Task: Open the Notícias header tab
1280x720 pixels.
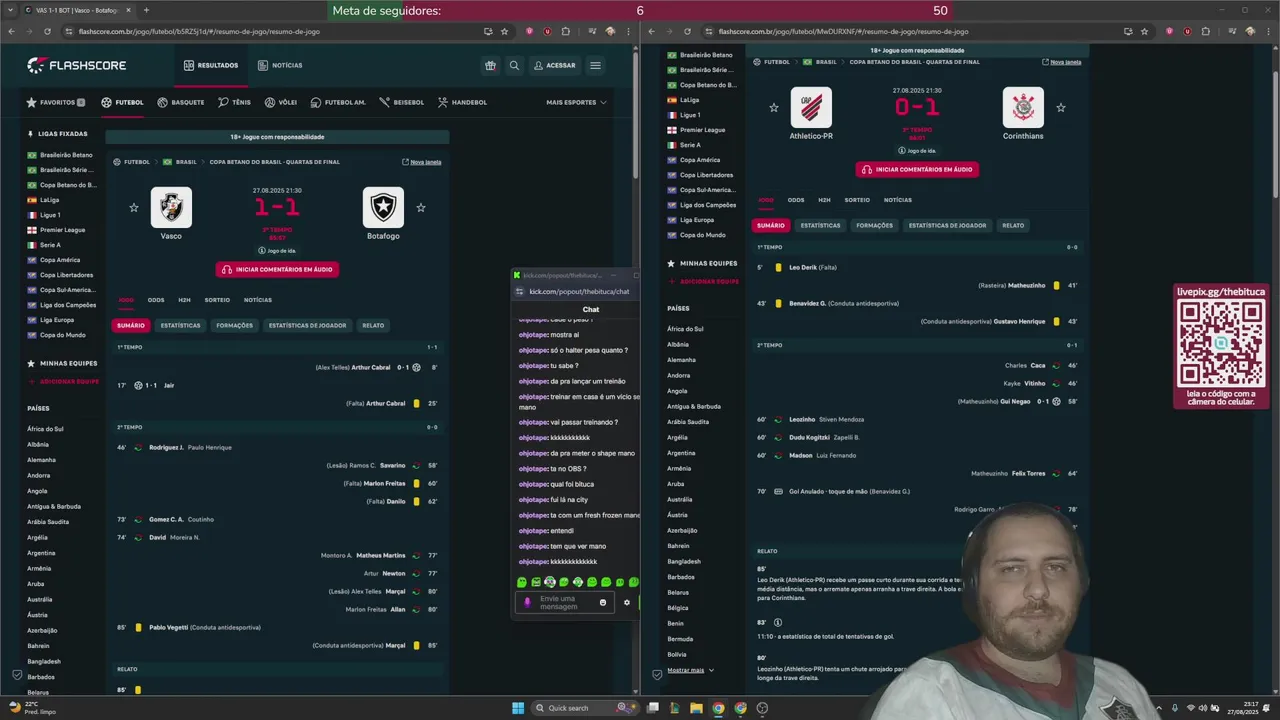Action: click(x=280, y=66)
